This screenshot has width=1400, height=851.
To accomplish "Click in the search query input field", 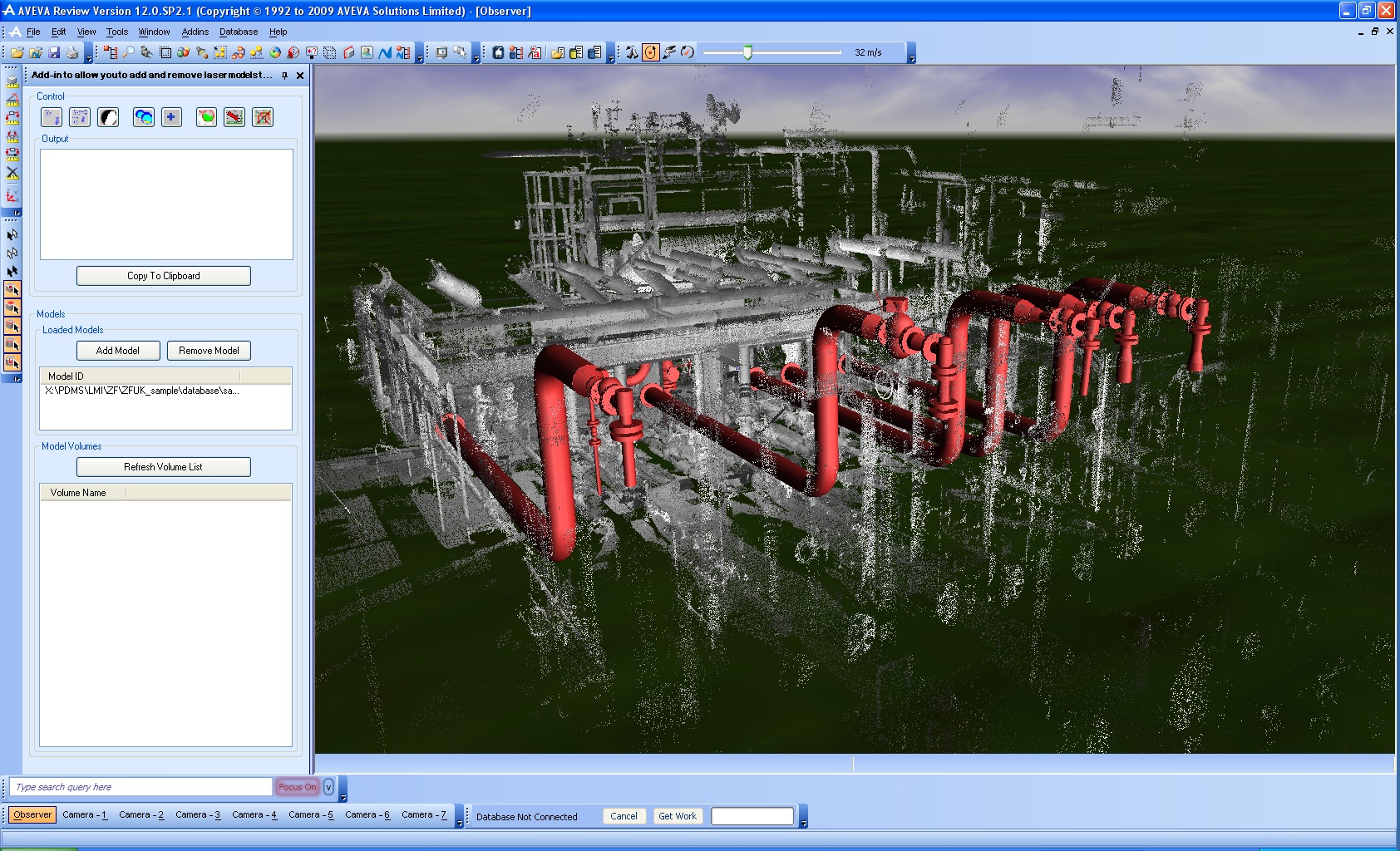I will pyautogui.click(x=141, y=787).
